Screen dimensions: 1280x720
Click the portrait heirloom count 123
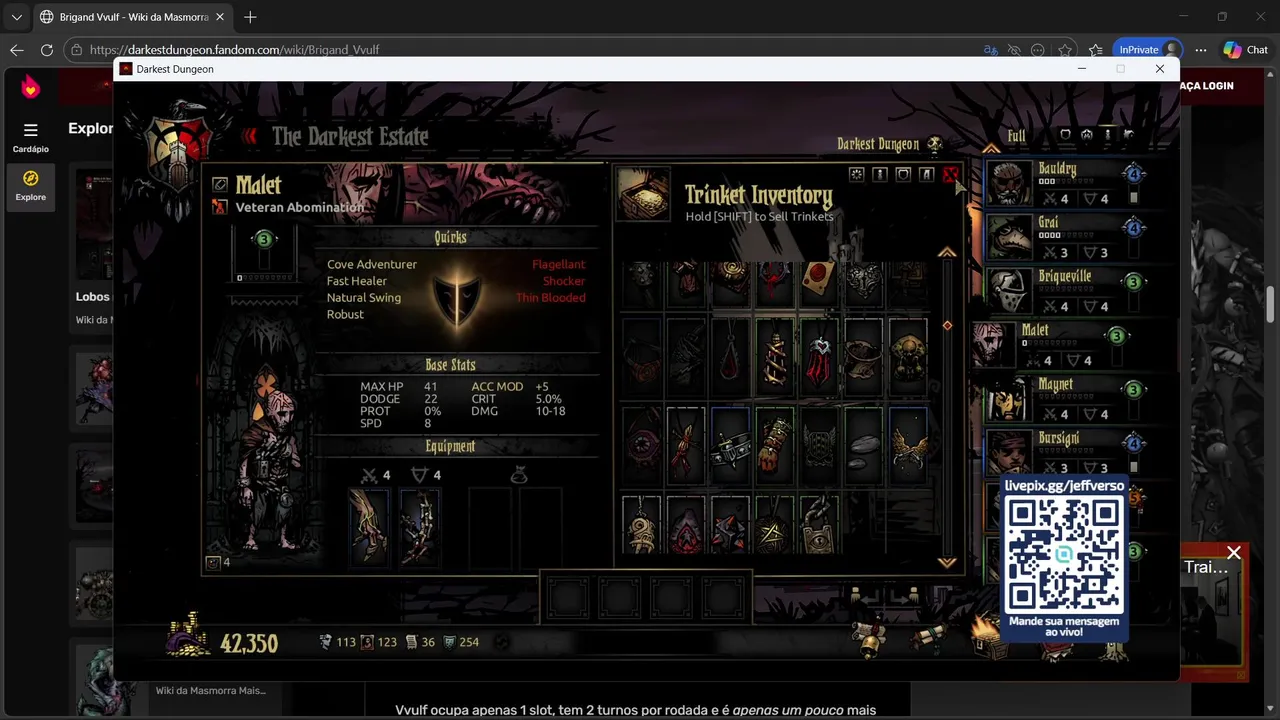[379, 642]
